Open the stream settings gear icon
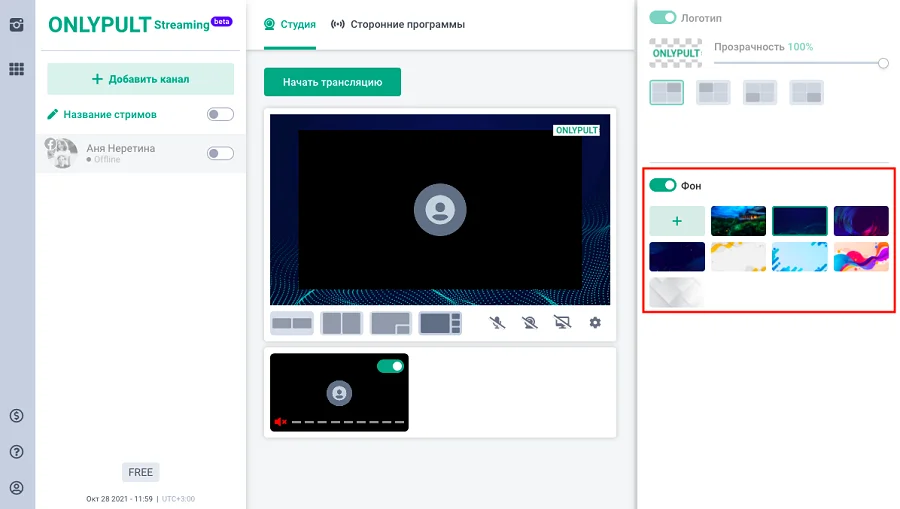 click(595, 323)
